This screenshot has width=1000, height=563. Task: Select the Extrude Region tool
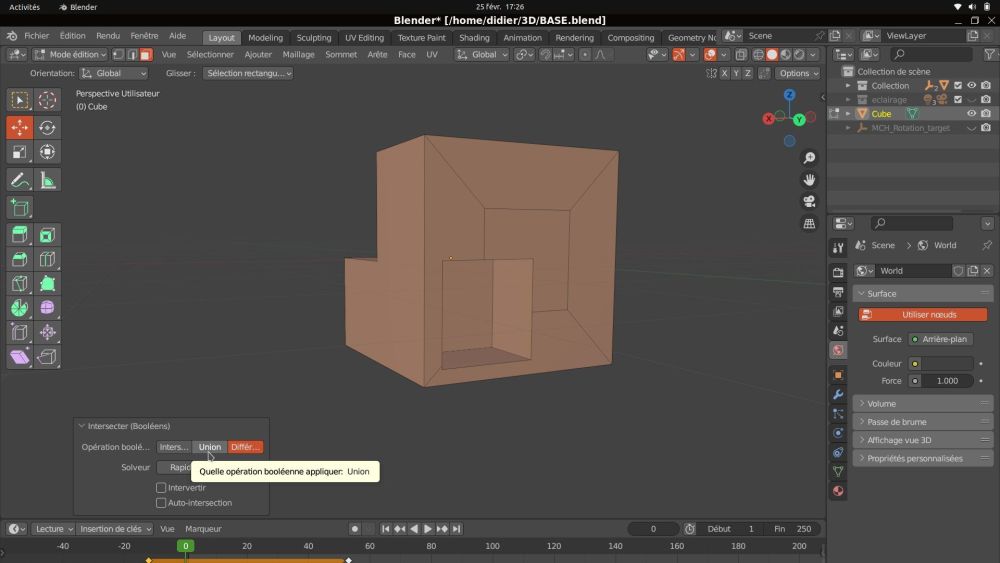20,235
